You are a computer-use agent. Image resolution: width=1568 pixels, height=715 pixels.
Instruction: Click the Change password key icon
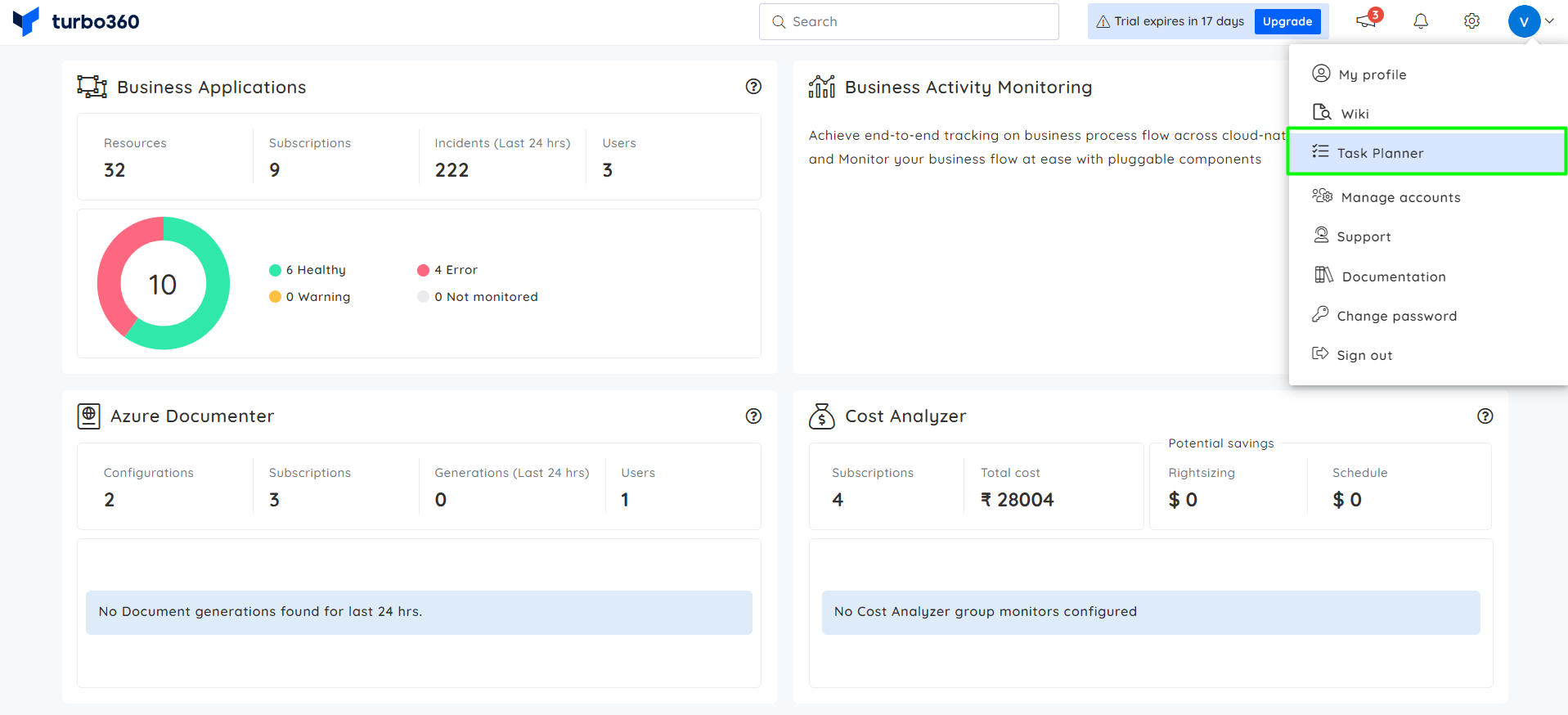1320,314
